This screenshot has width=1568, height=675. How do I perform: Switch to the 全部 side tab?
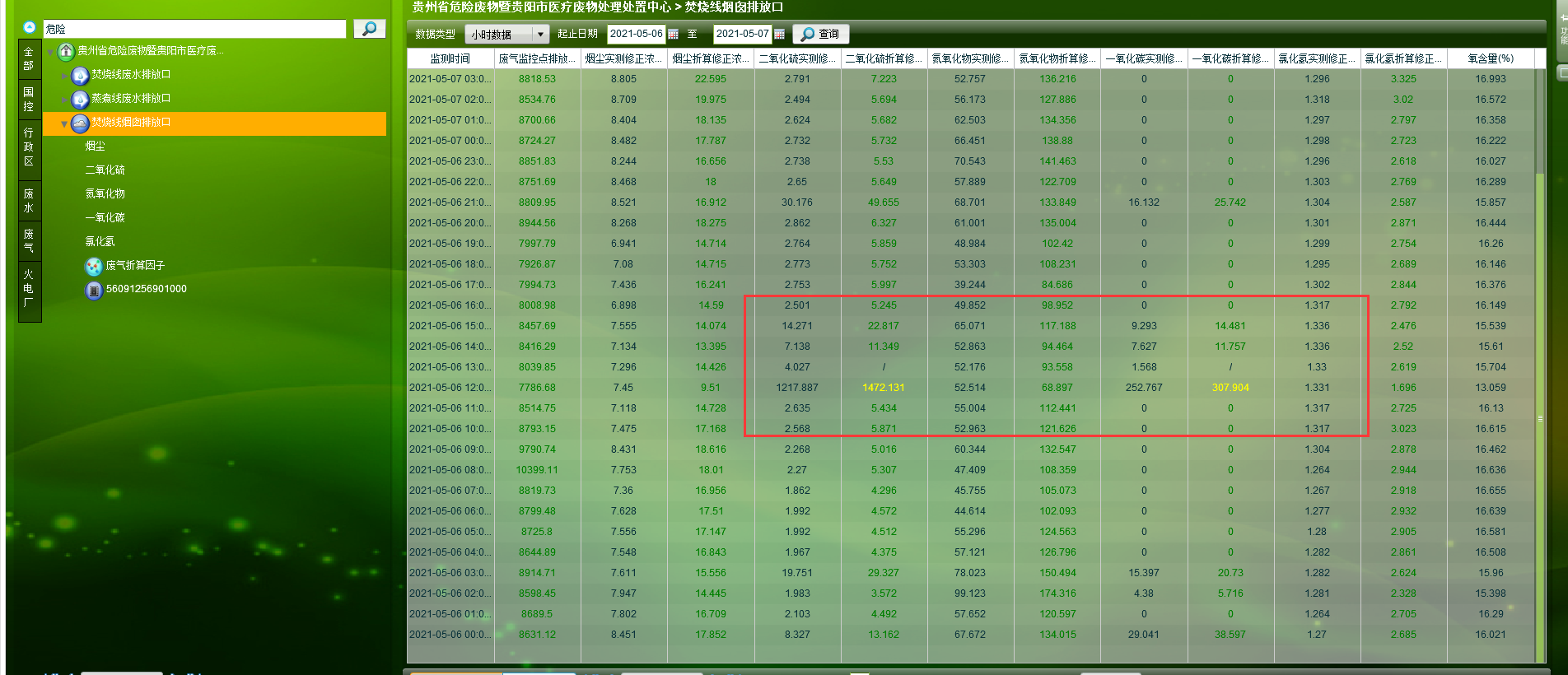pos(29,58)
